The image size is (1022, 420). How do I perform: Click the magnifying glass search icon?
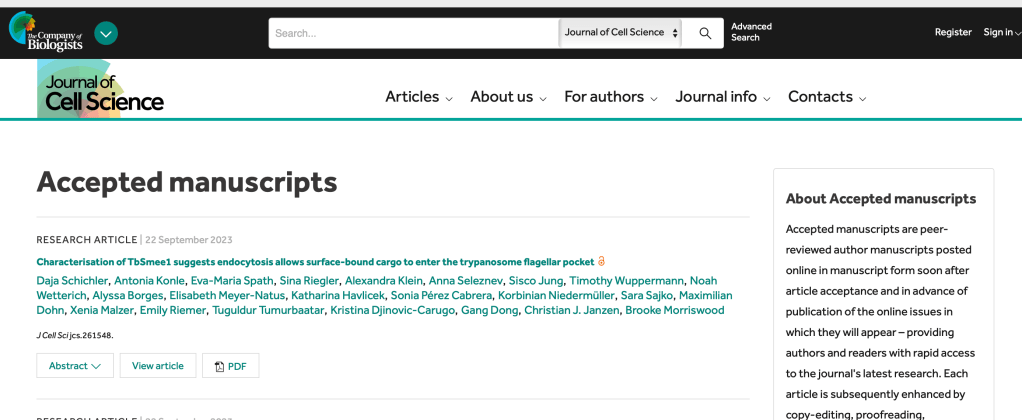click(x=705, y=33)
